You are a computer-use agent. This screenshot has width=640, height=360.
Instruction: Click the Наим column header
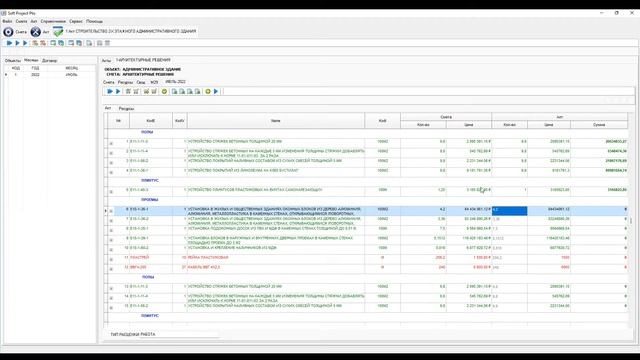[276, 121]
